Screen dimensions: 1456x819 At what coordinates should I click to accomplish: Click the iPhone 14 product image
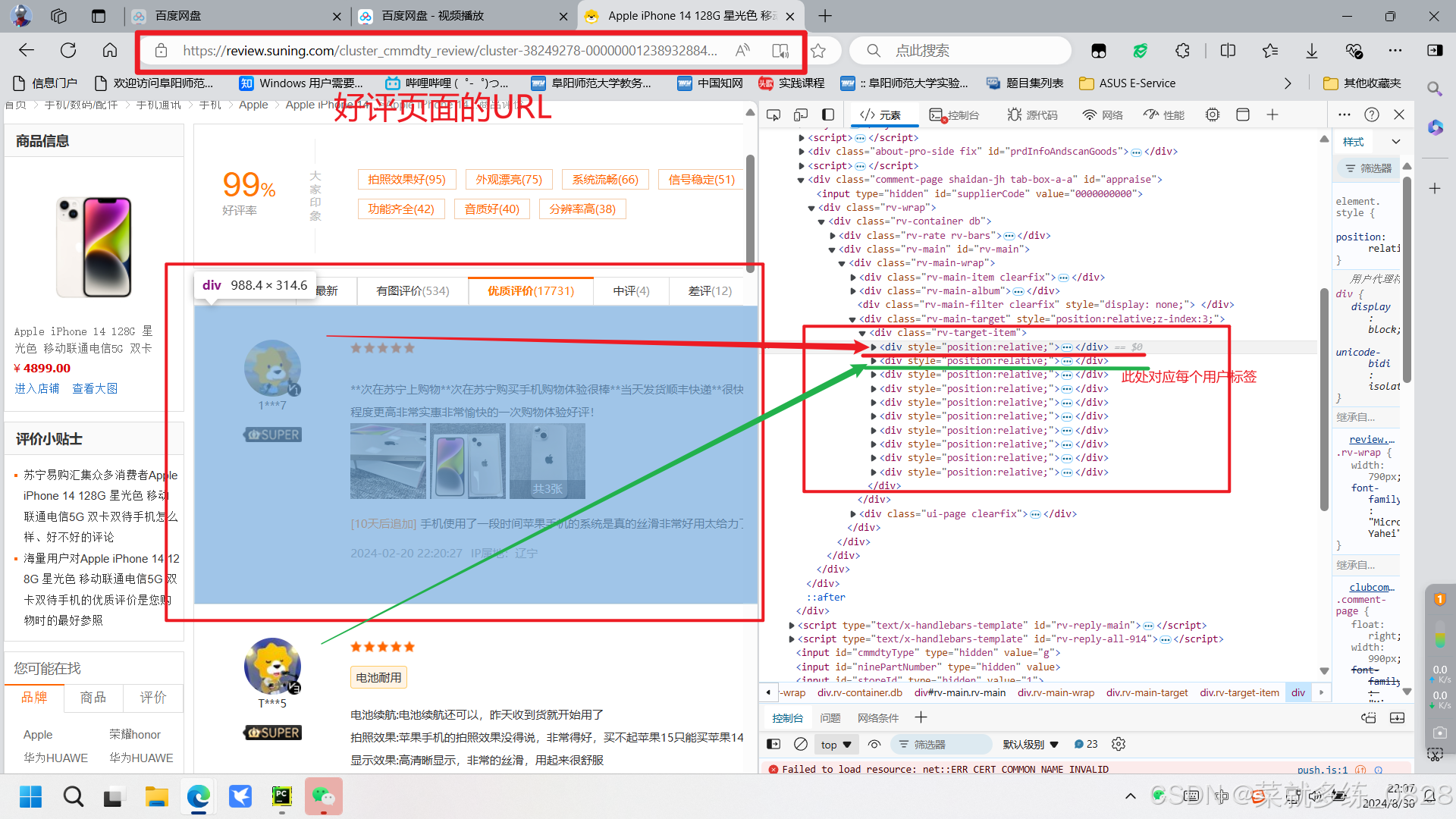point(95,246)
